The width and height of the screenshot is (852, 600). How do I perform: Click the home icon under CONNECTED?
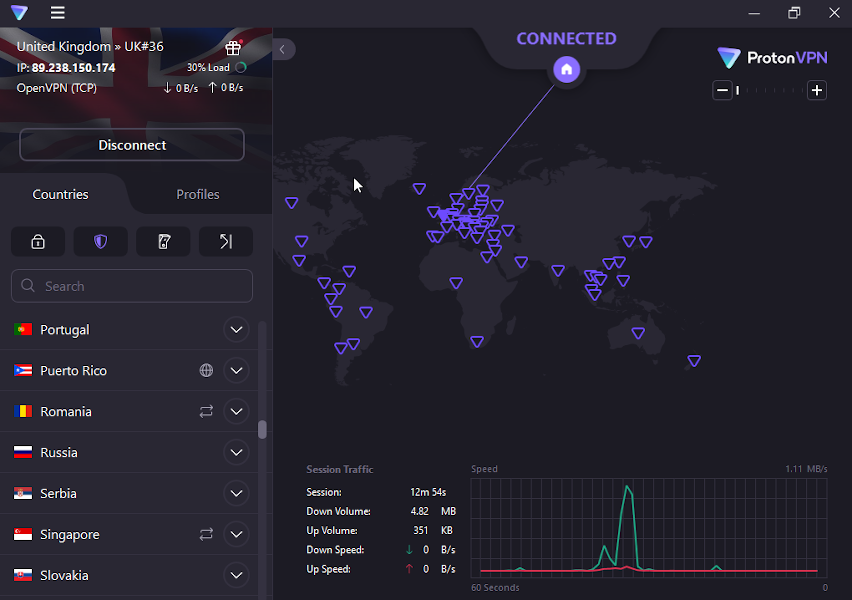point(567,69)
